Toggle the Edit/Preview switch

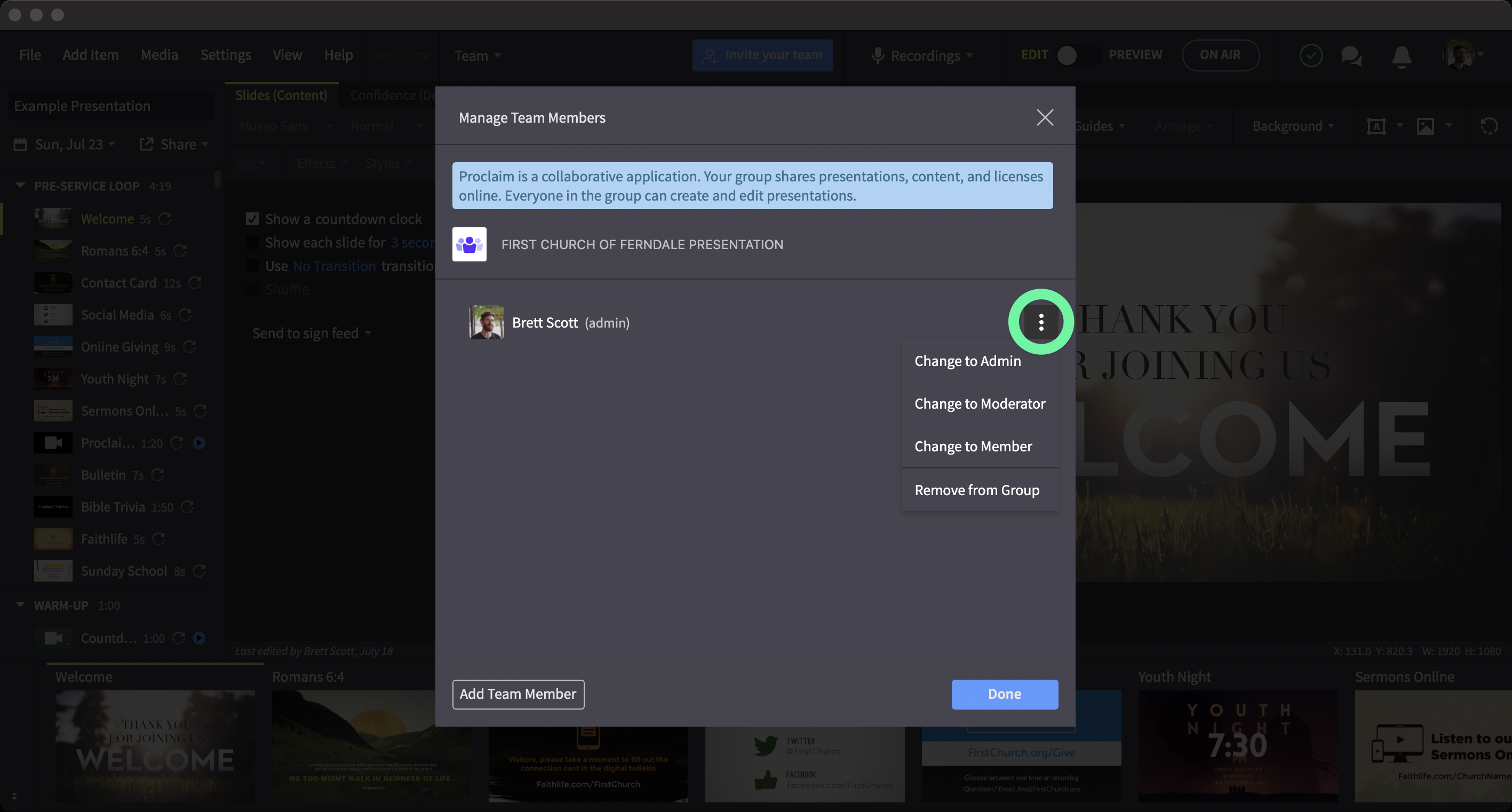[x=1078, y=55]
